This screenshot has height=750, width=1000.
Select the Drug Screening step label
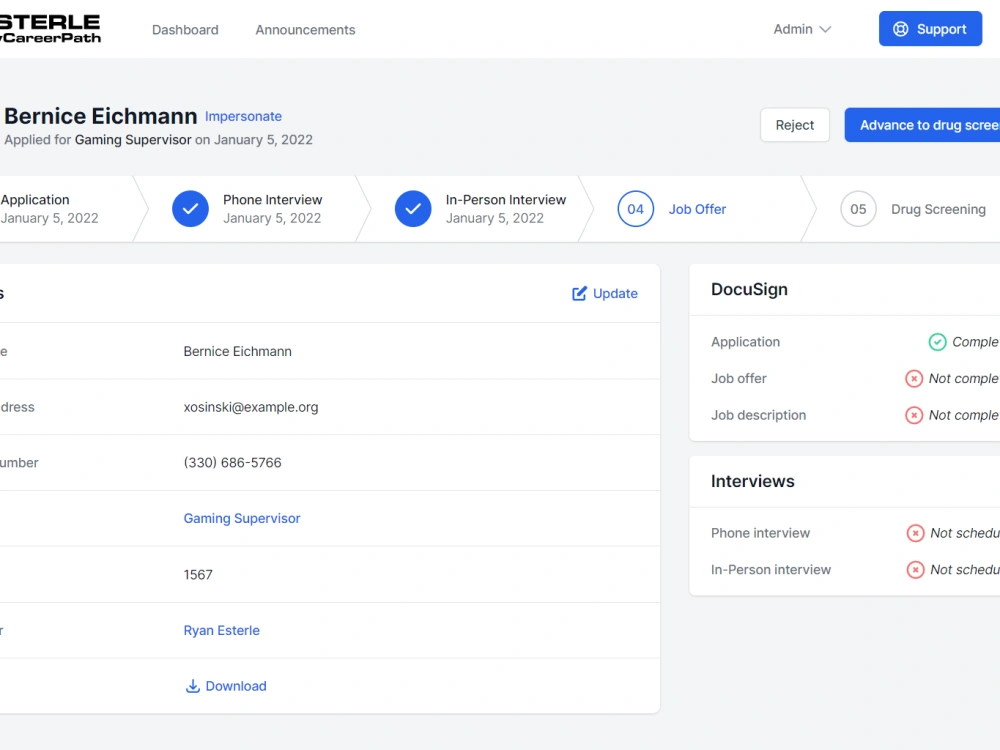pyautogui.click(x=938, y=209)
